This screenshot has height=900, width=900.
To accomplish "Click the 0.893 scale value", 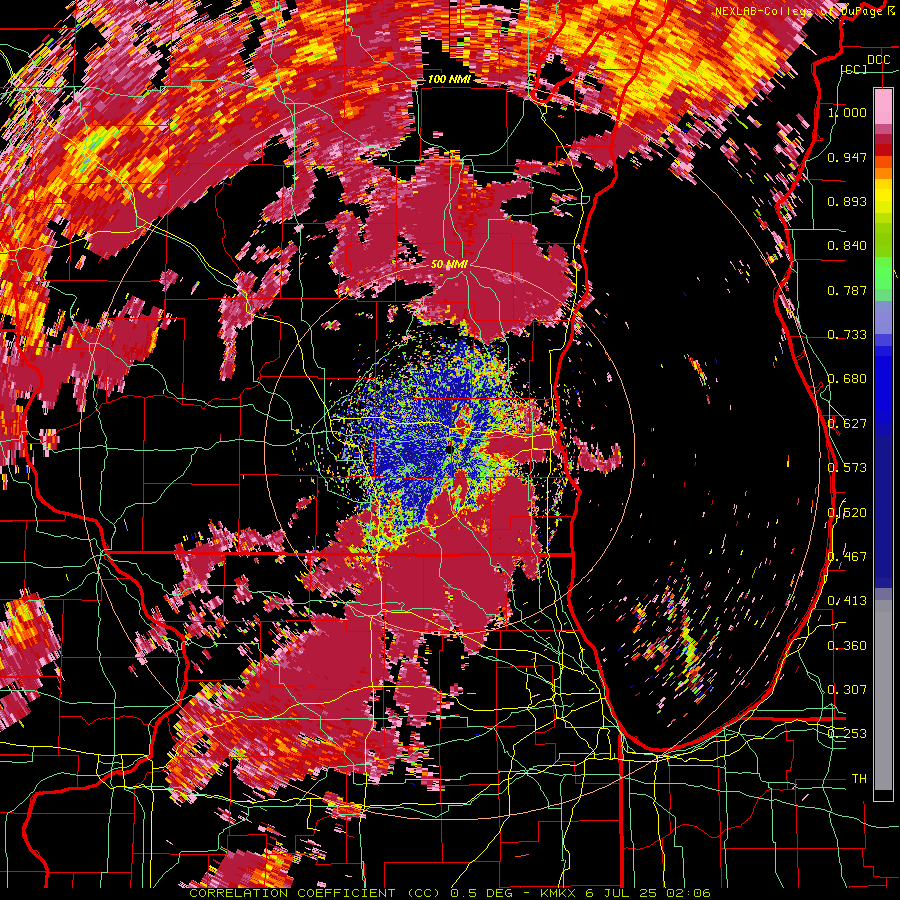I will point(847,201).
